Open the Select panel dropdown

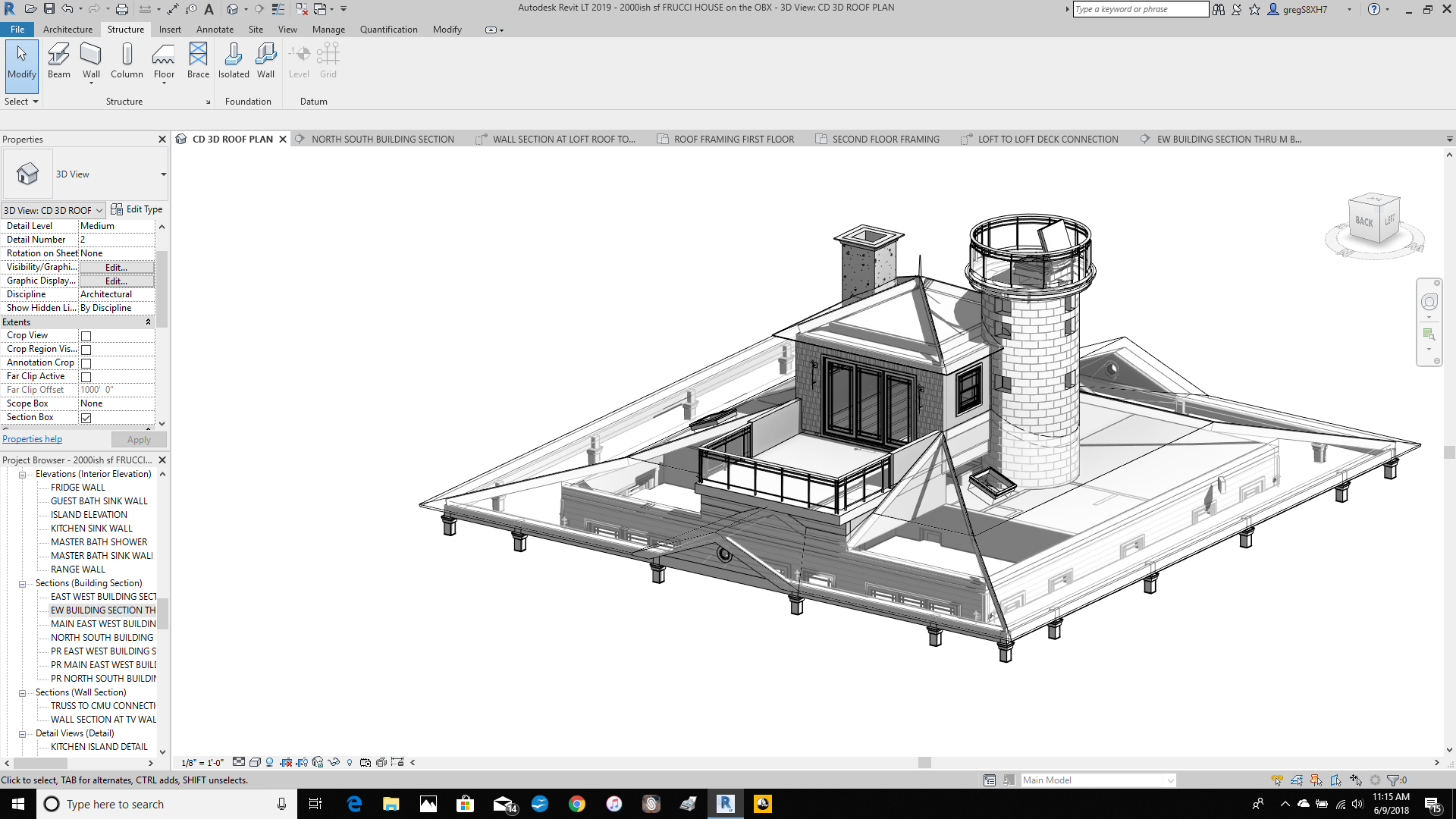click(x=21, y=101)
